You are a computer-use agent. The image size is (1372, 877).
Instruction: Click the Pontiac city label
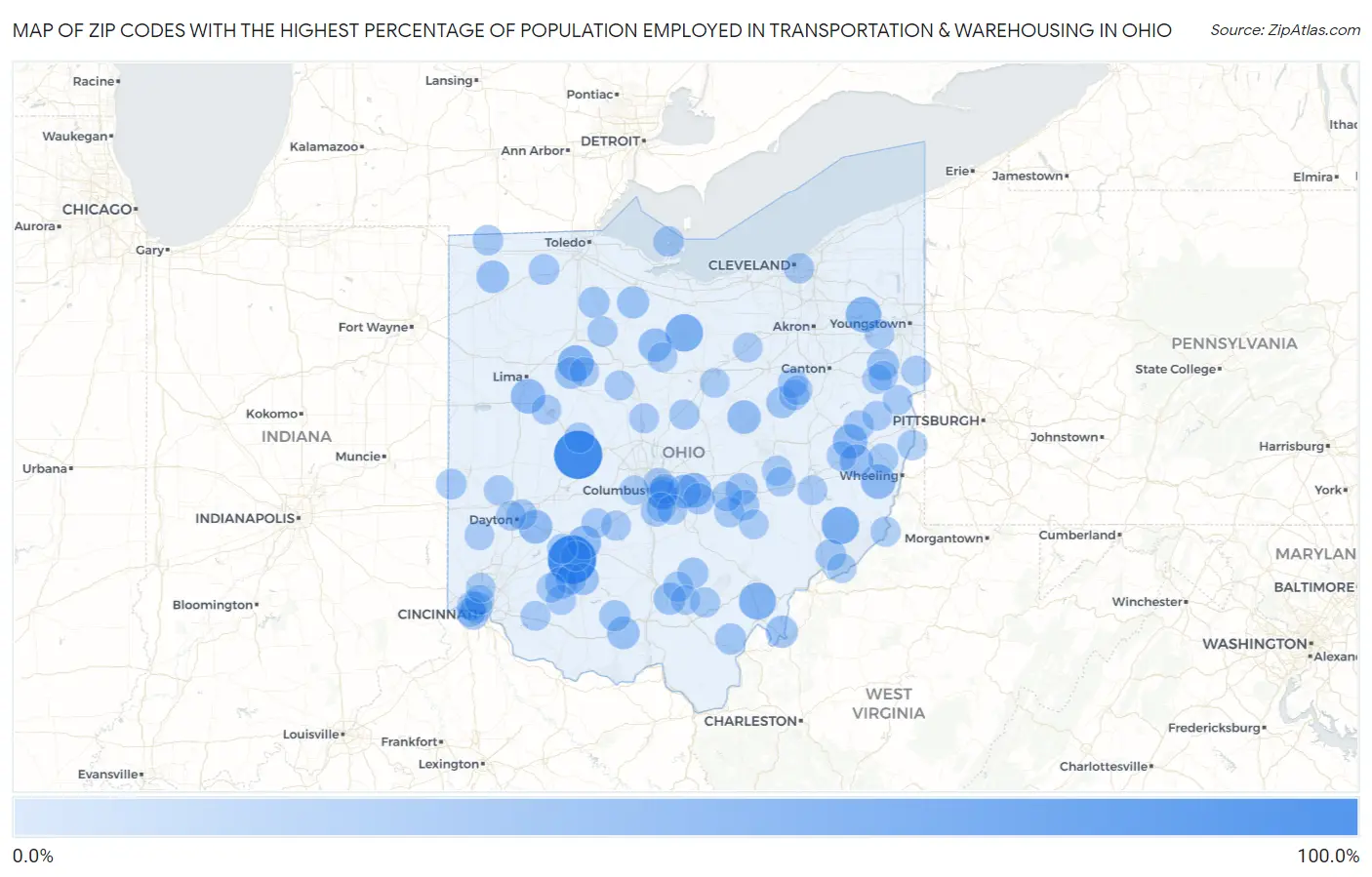590,95
